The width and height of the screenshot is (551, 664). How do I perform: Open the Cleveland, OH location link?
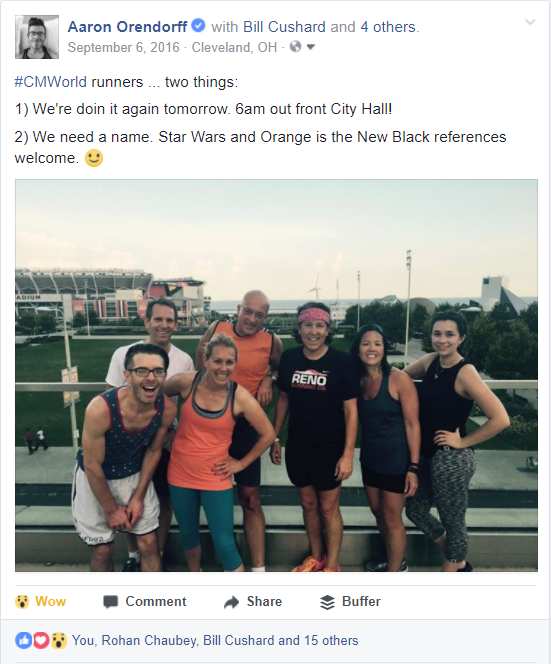coord(234,47)
